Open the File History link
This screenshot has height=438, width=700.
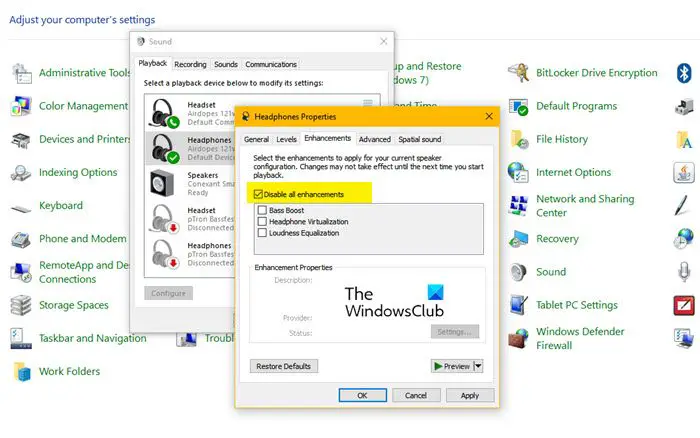tap(562, 139)
